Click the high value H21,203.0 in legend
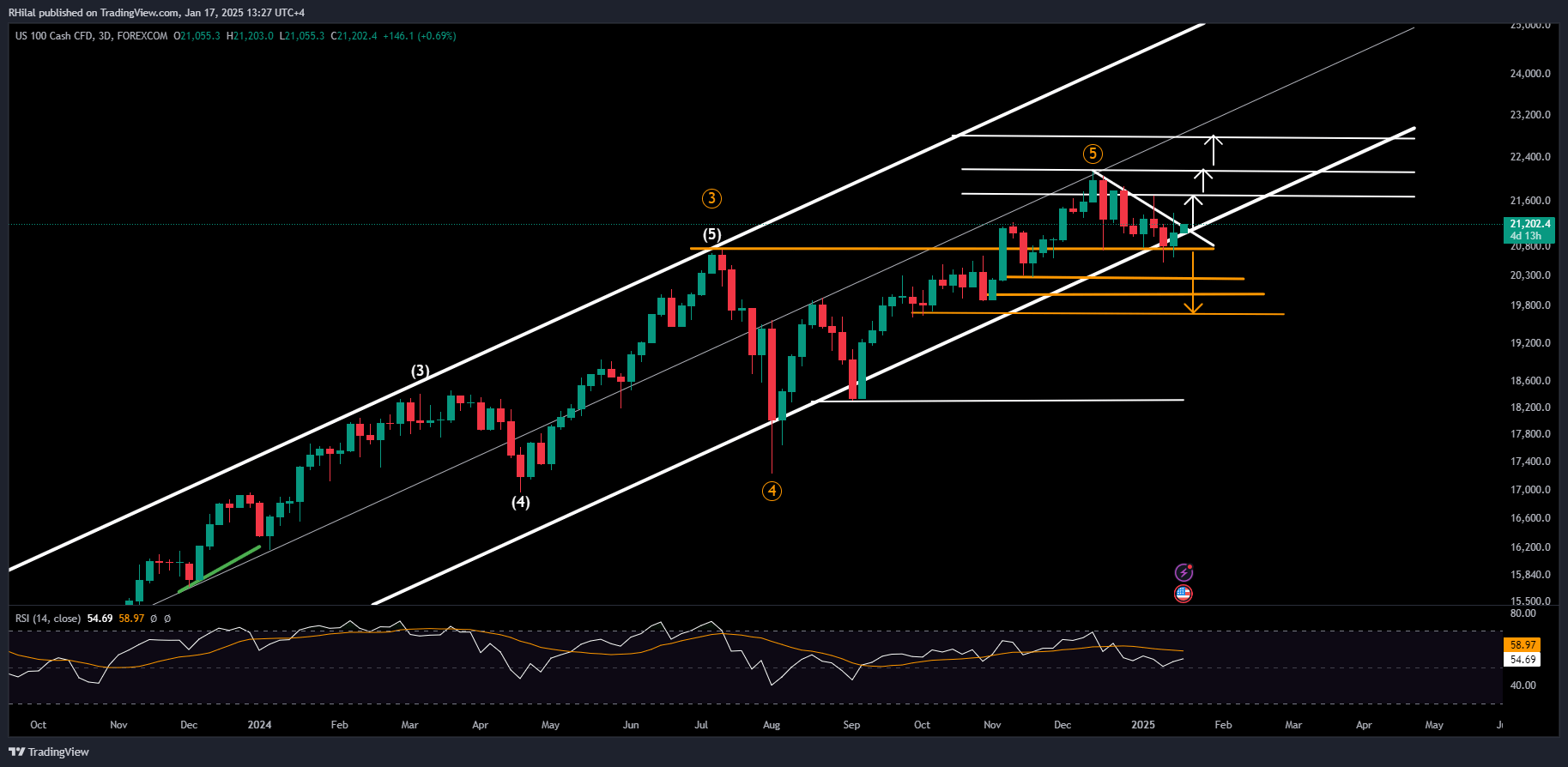This screenshot has width=1568, height=767. 250,36
